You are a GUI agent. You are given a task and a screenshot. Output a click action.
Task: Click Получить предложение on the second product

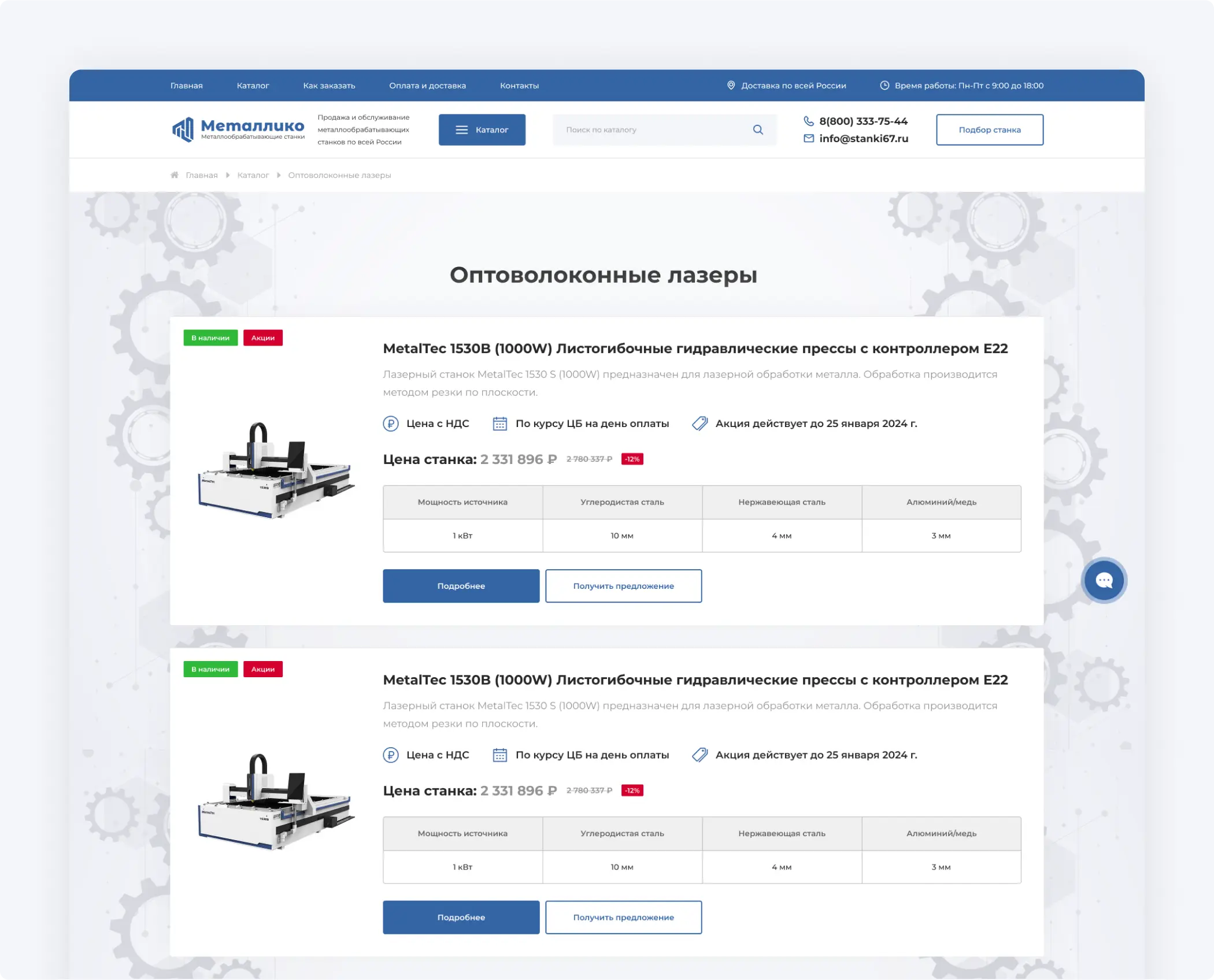coord(623,917)
